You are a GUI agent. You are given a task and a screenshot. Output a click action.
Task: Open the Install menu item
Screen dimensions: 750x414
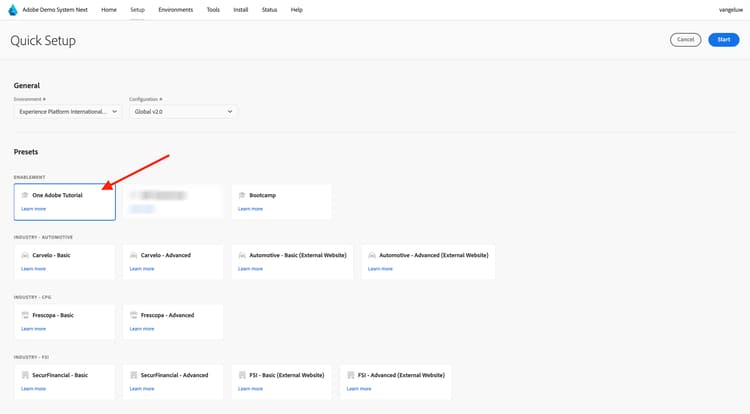[x=241, y=10]
